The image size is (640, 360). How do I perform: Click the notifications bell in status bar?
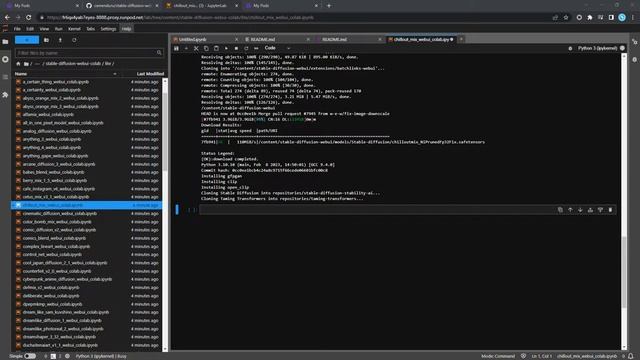[631, 356]
